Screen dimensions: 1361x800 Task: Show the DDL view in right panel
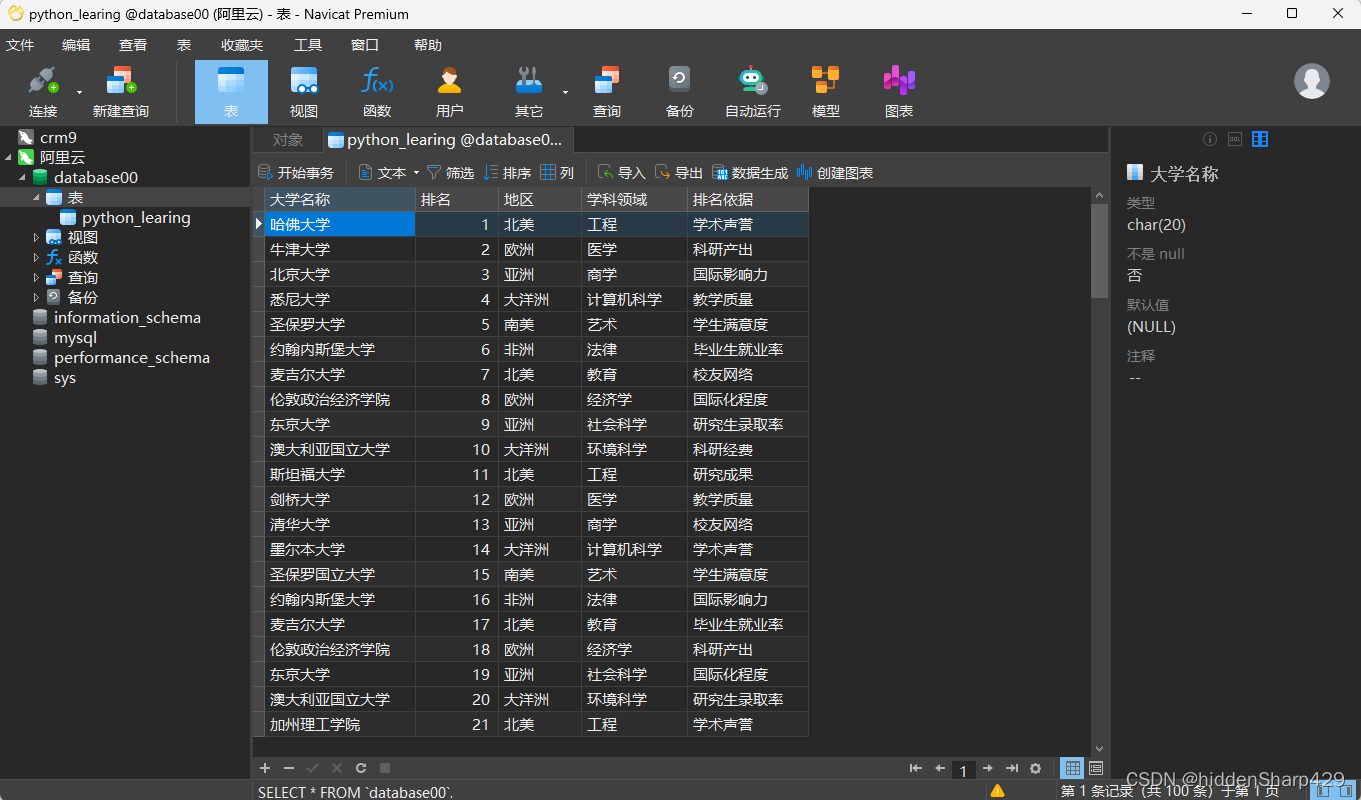coord(1235,139)
